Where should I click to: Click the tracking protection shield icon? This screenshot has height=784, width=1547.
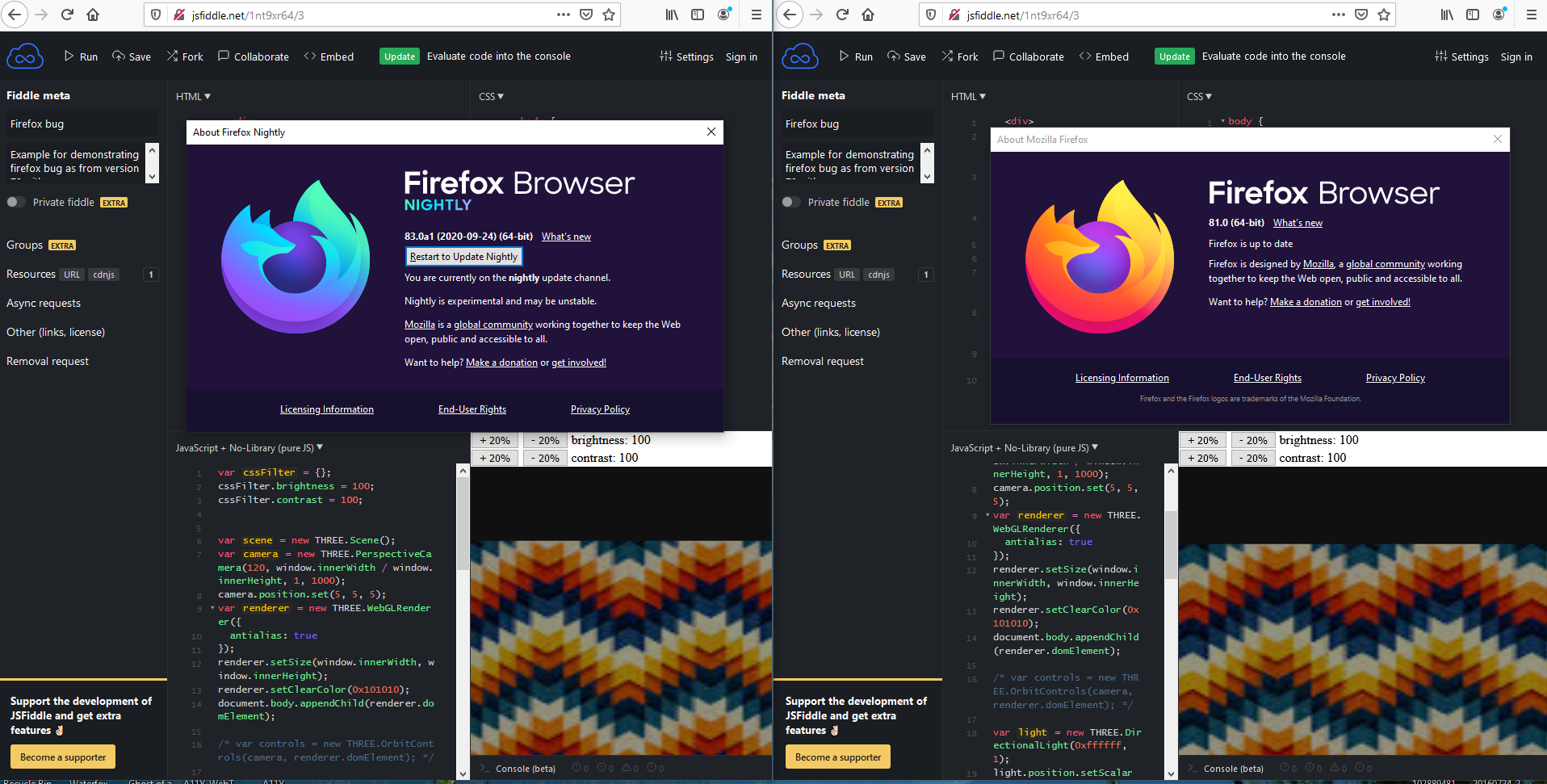tap(154, 15)
